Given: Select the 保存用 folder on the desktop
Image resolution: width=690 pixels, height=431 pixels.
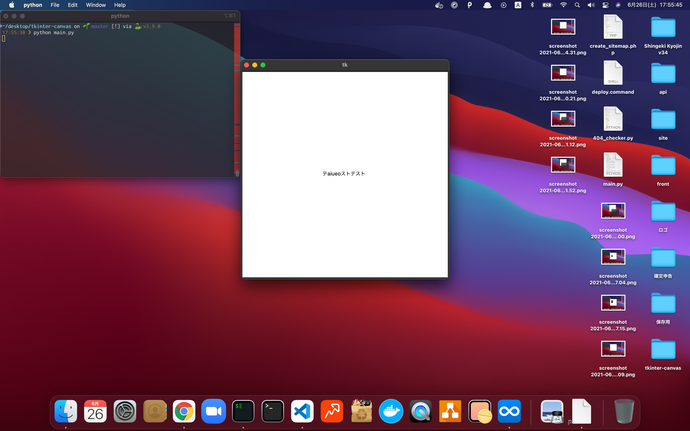Looking at the screenshot, I should [x=663, y=307].
